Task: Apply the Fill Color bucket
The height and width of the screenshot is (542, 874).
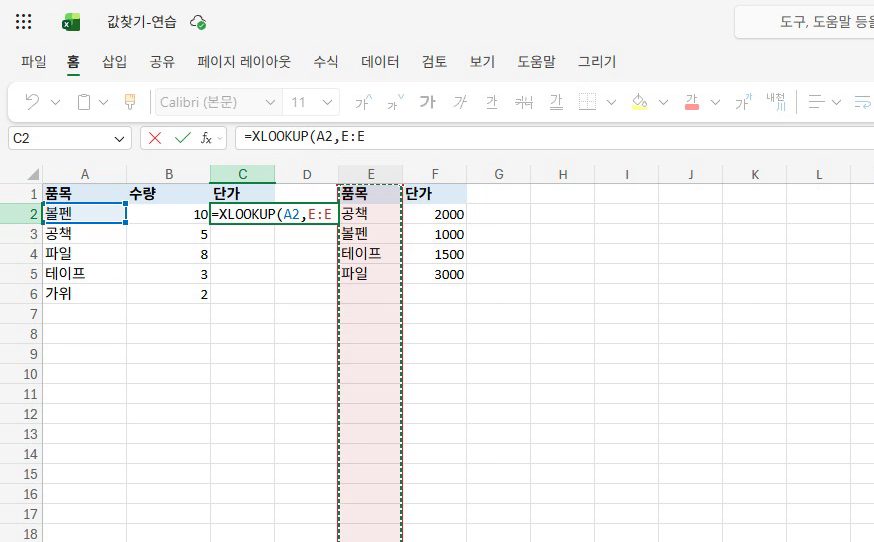Action: (x=639, y=102)
